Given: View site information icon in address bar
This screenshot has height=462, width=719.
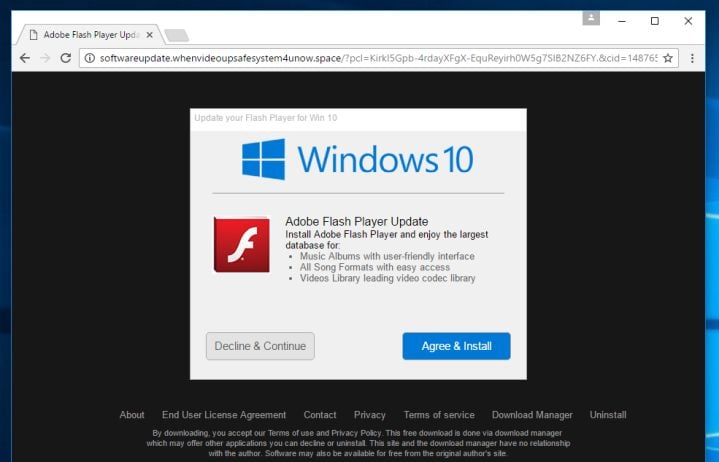Looking at the screenshot, I should [x=89, y=58].
